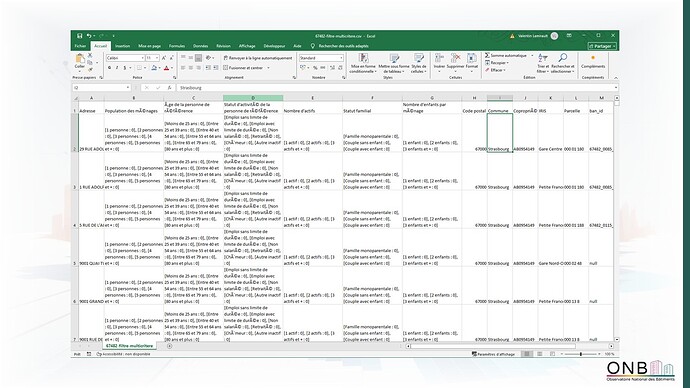Click the zoom slider in status bar
Screen dimensions: 690x388
[x=581, y=354]
